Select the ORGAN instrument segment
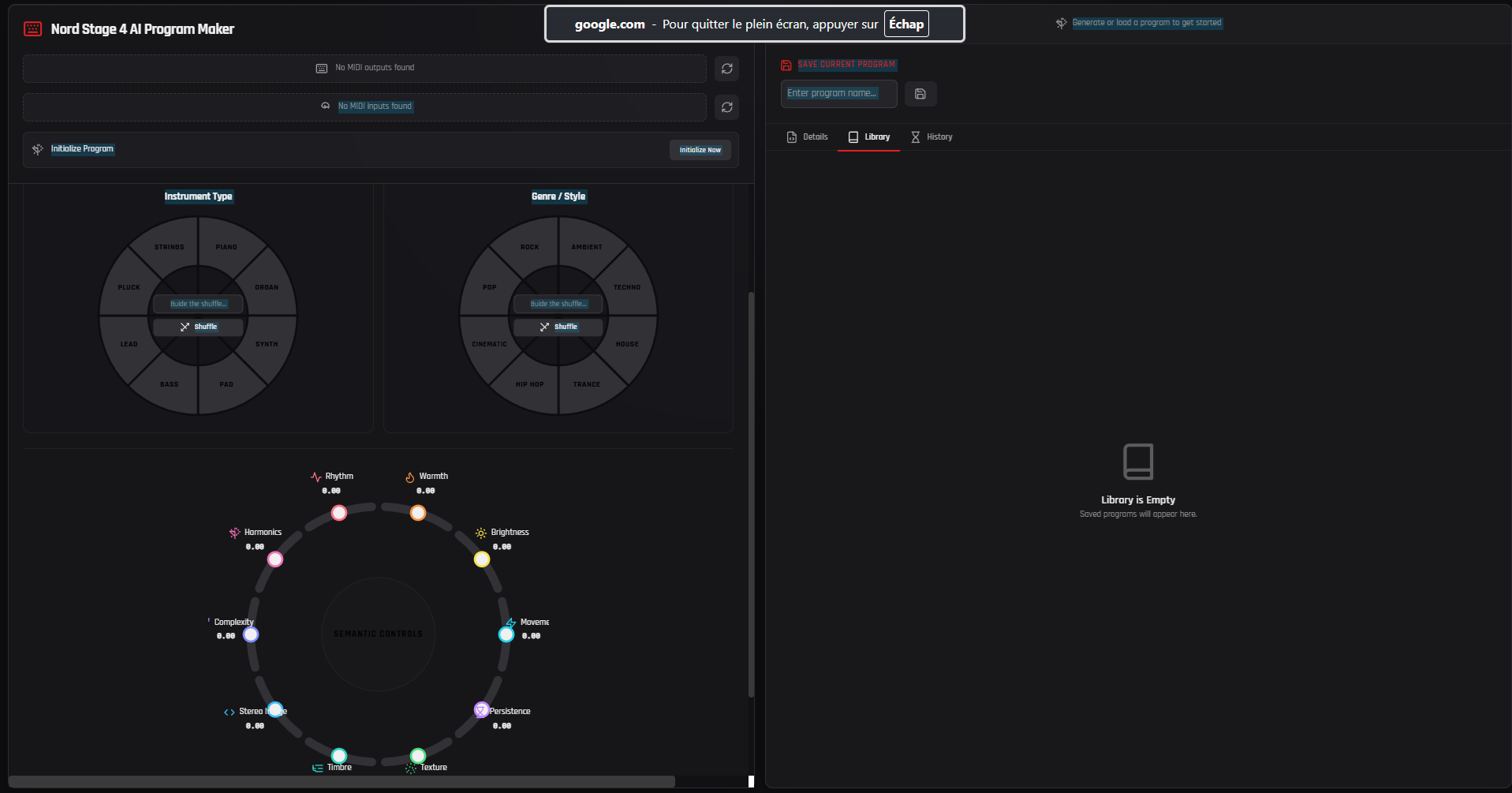1512x793 pixels. pos(267,287)
